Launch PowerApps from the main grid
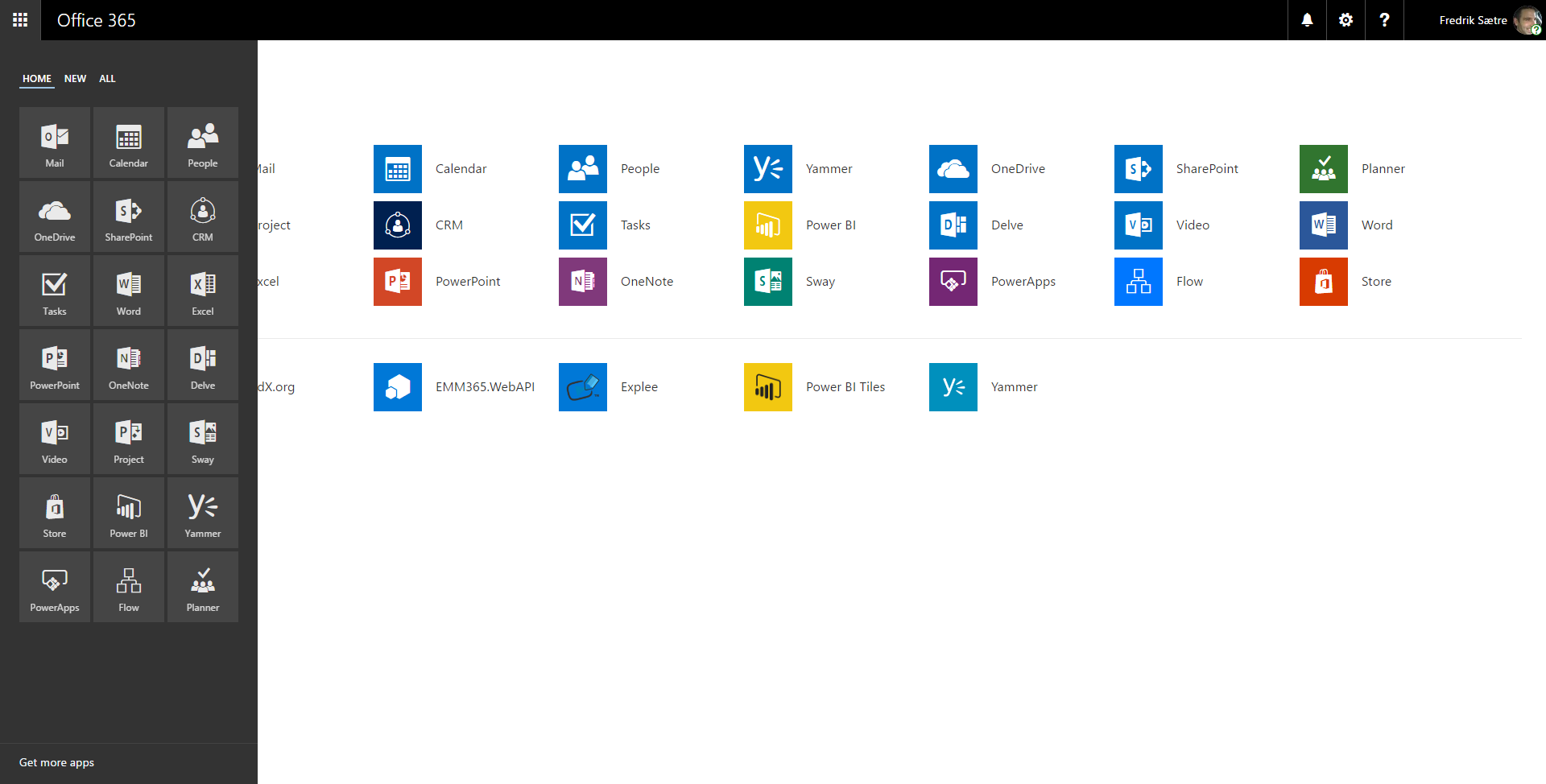Image resolution: width=1546 pixels, height=784 pixels. 953,282
